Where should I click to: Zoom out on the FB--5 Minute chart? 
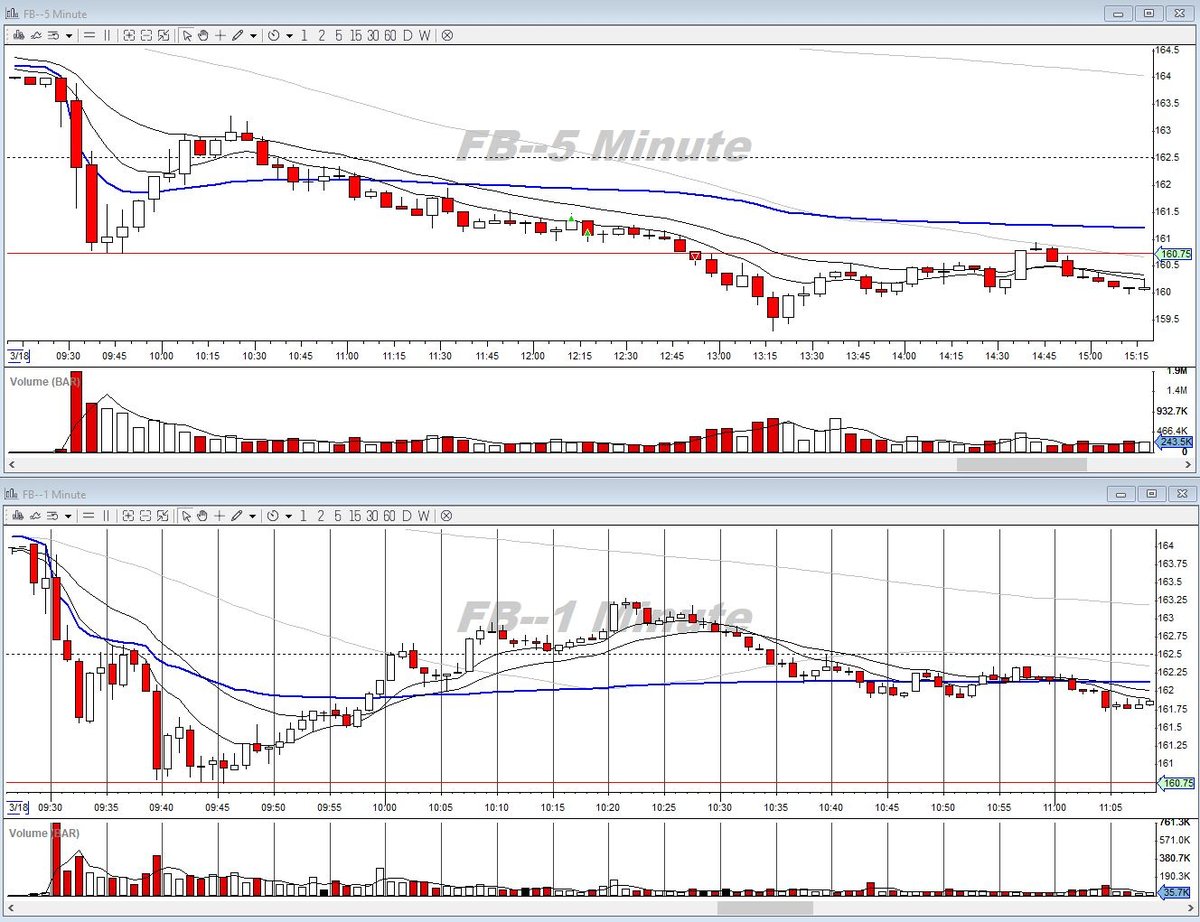coord(146,35)
